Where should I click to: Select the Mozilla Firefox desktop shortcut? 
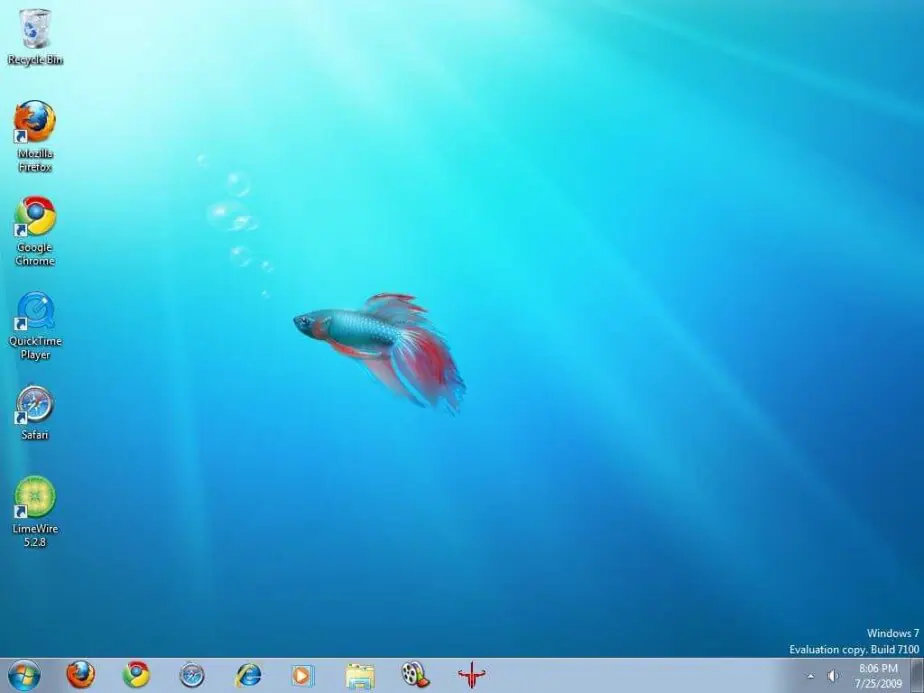pyautogui.click(x=35, y=136)
